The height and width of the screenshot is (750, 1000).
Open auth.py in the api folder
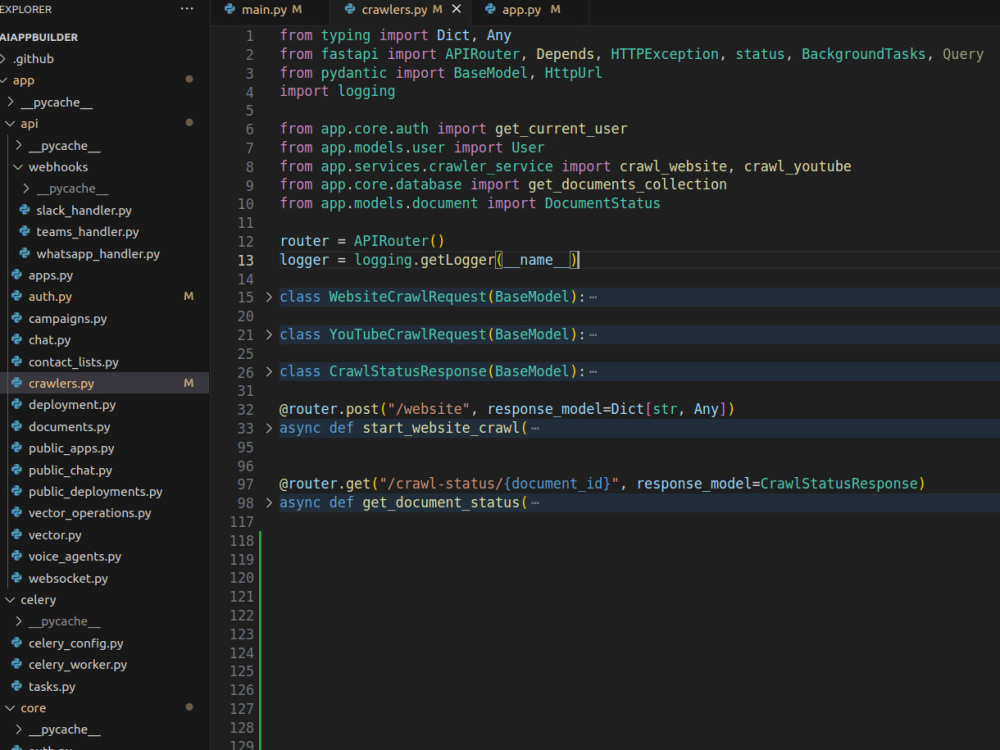(50, 297)
